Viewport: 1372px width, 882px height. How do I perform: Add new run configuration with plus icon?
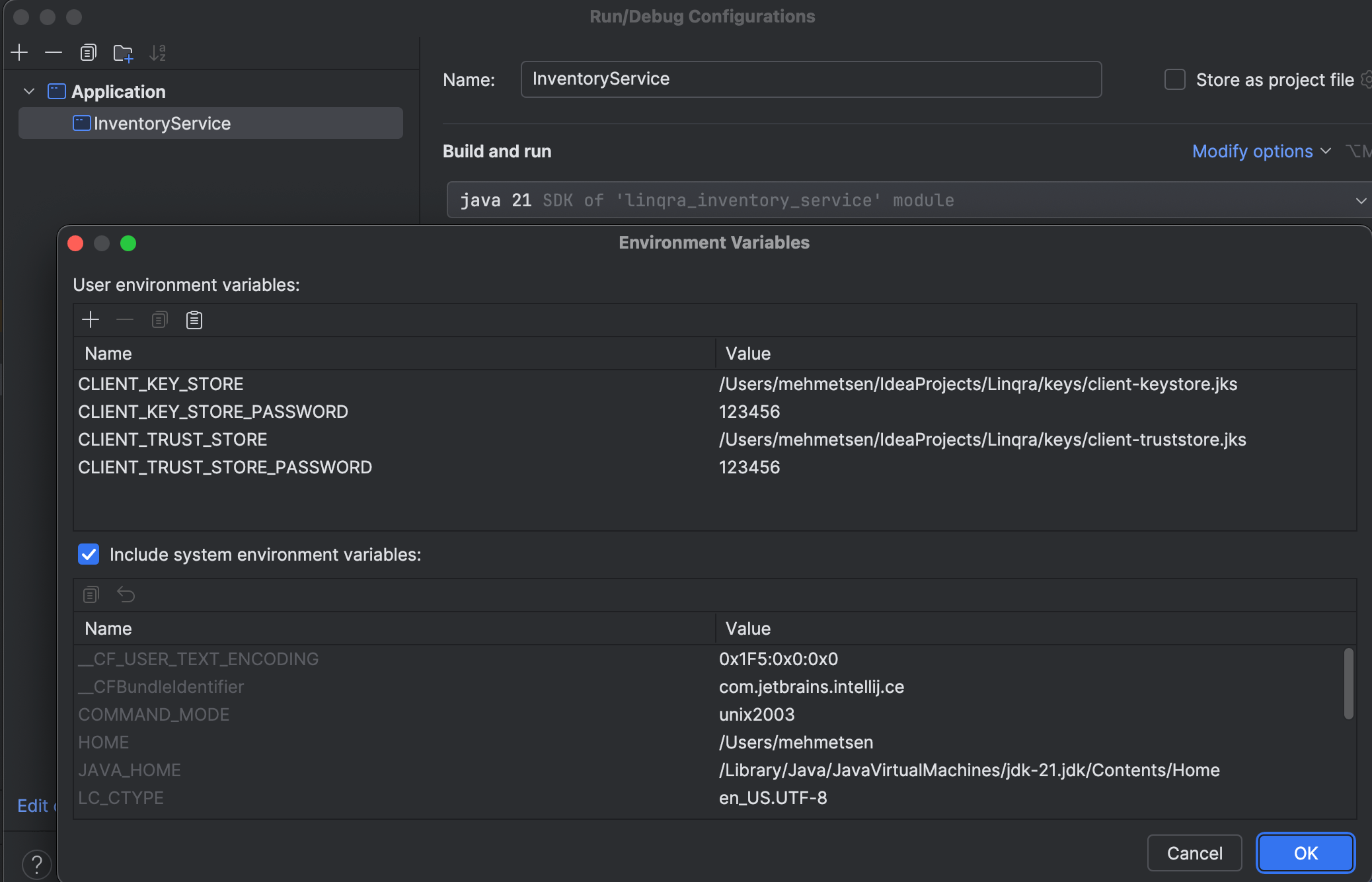click(20, 52)
